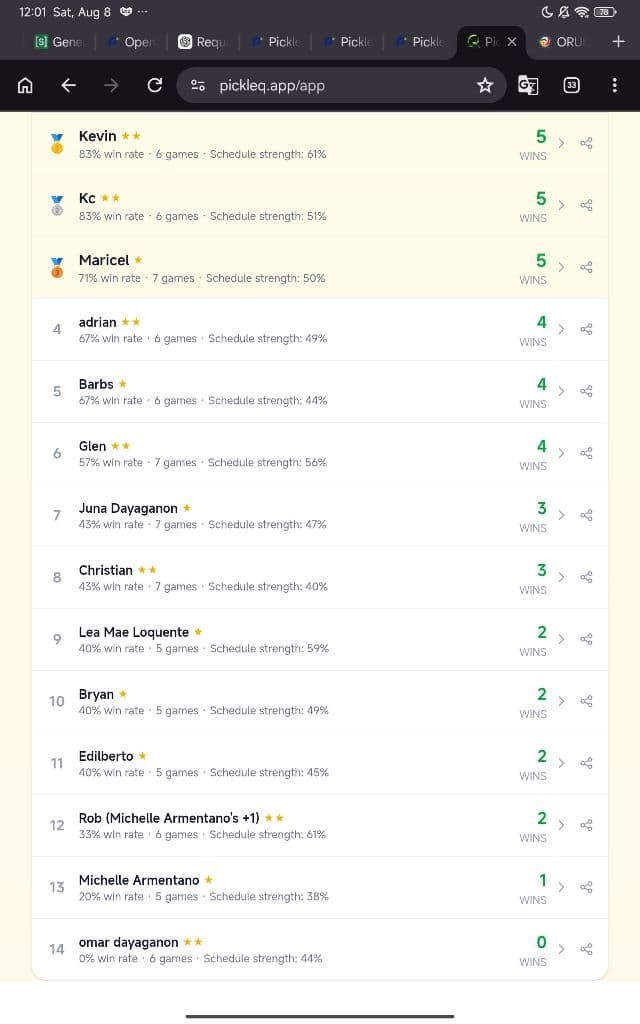Share Kevin's ranking entry
Viewport: 640px width, 1024px height.
click(x=586, y=143)
